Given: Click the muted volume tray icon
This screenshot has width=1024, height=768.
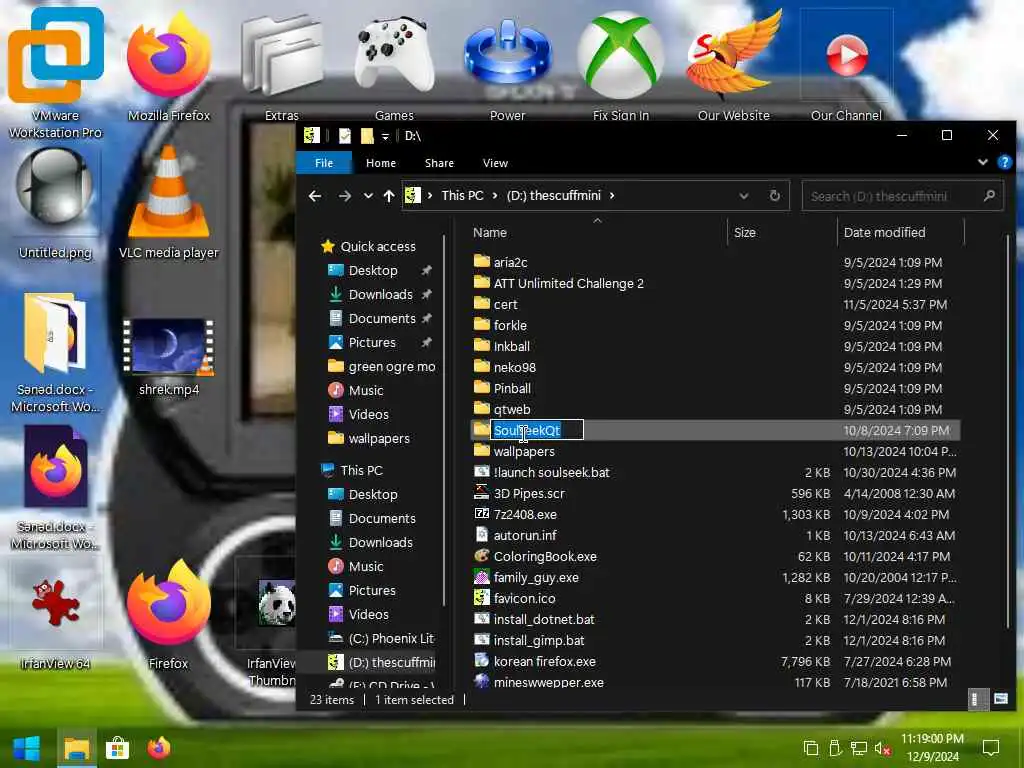Looking at the screenshot, I should tap(883, 748).
